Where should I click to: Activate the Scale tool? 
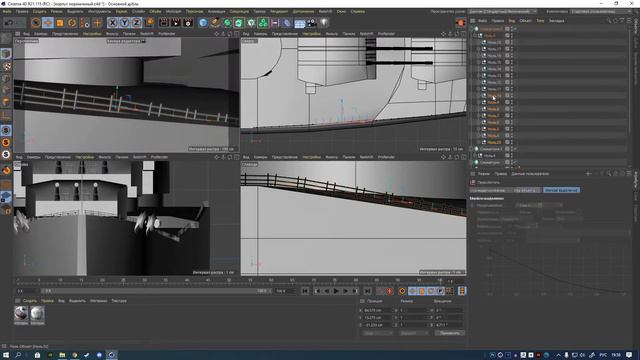pos(60,23)
